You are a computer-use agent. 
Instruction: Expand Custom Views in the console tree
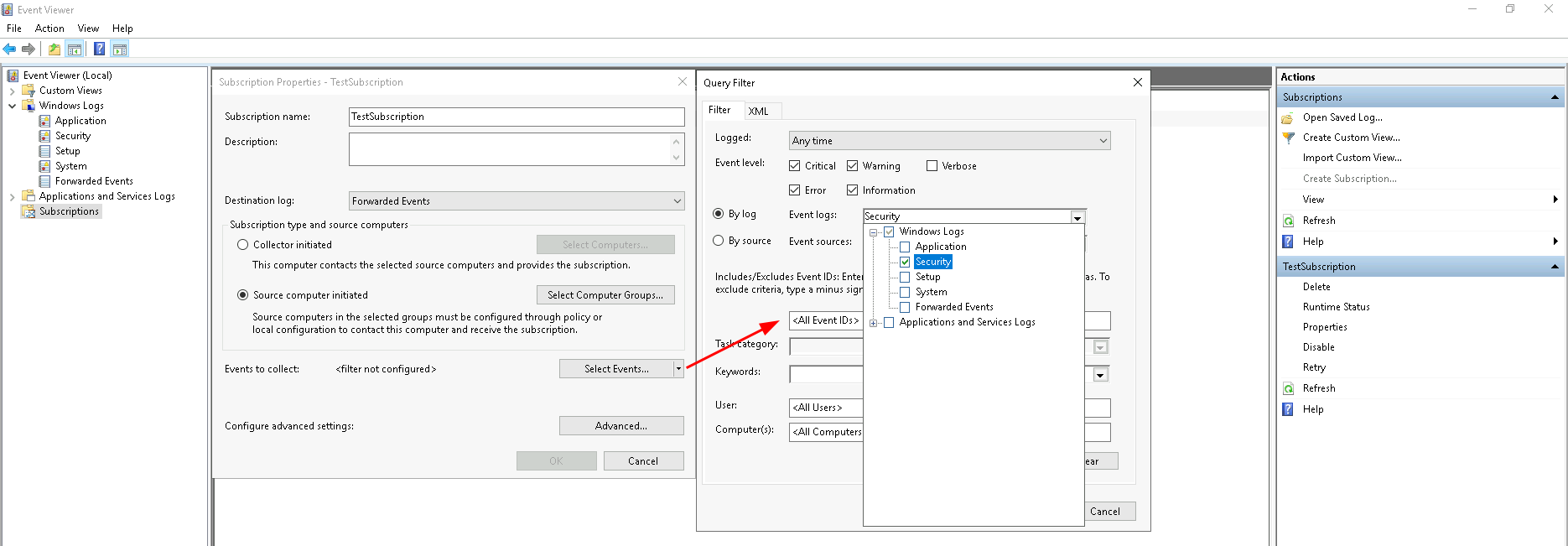[x=12, y=91]
